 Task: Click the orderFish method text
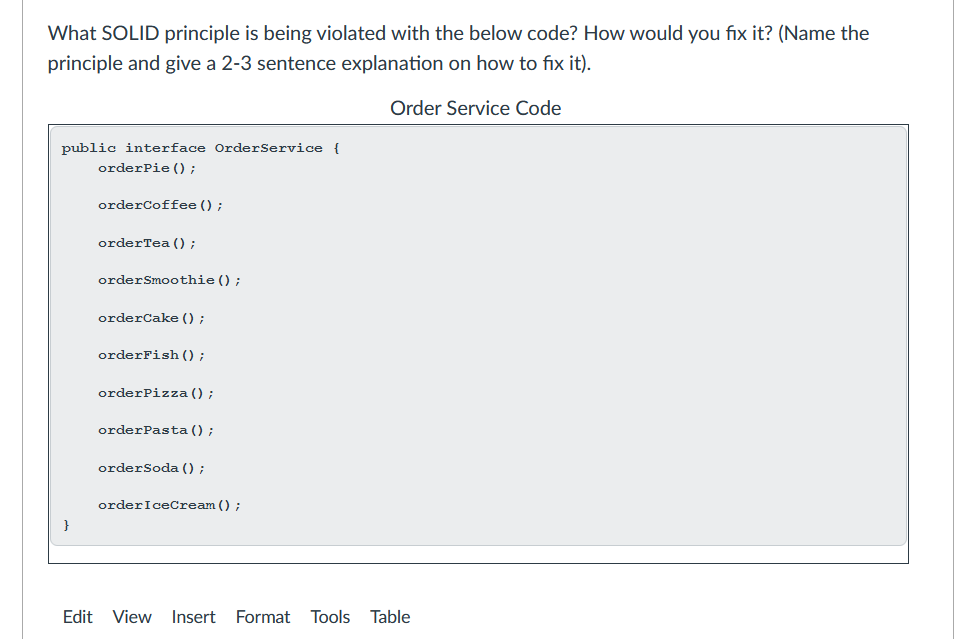point(150,355)
